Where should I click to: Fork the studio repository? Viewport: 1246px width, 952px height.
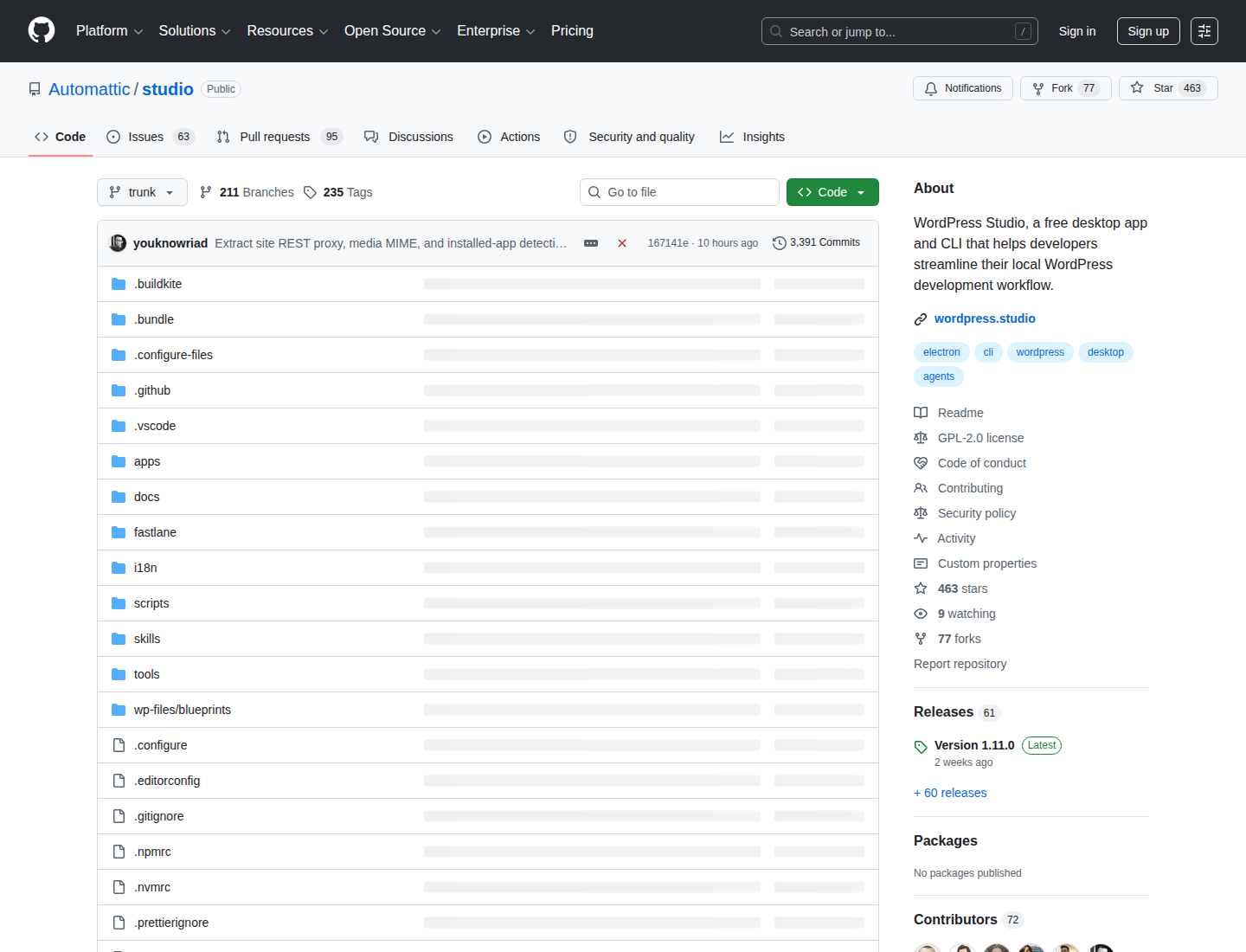click(x=1065, y=88)
